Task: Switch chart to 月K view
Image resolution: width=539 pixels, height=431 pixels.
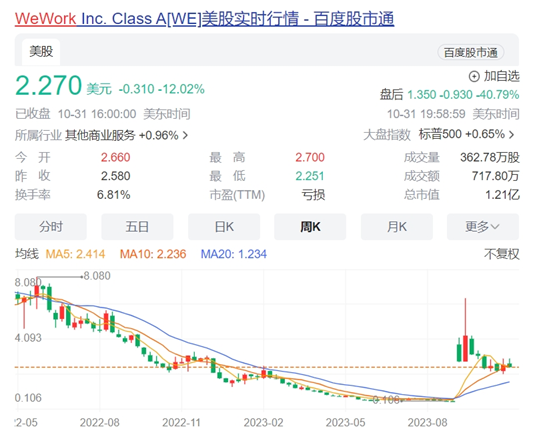Action: [397, 227]
